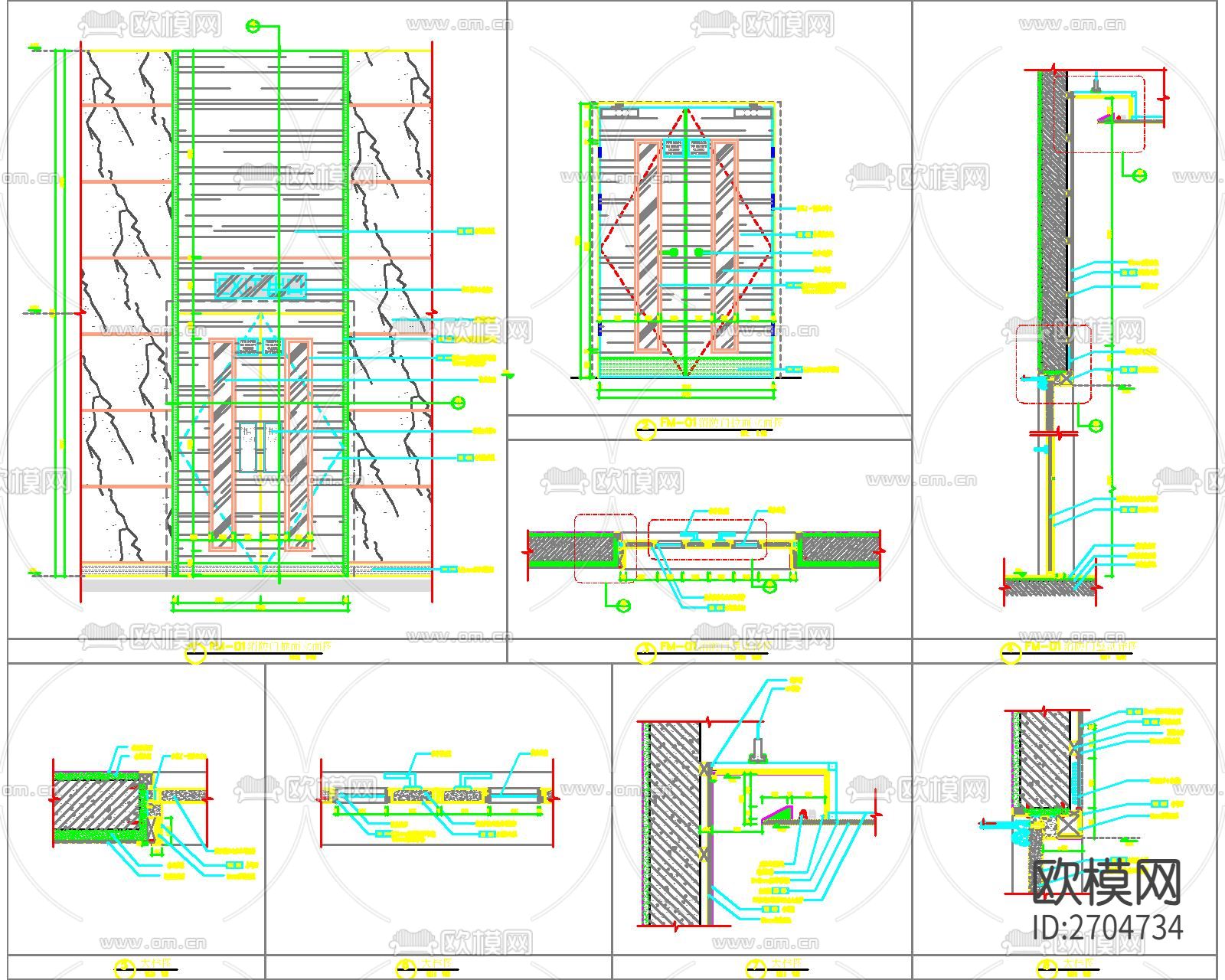Select the cyan sign above the door in the marble elevation

[x=261, y=286]
